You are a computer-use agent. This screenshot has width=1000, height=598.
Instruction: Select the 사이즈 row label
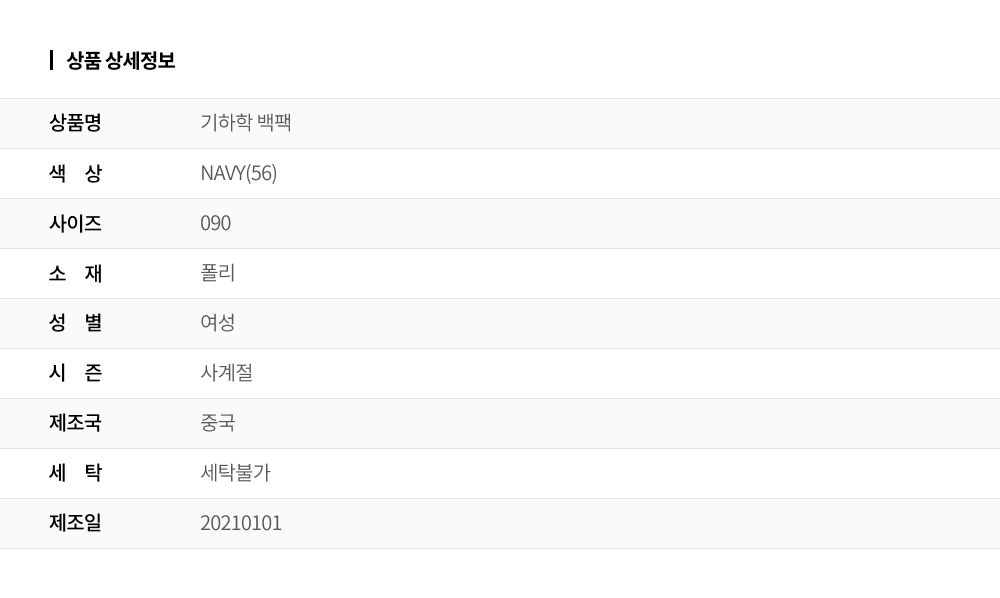point(75,223)
